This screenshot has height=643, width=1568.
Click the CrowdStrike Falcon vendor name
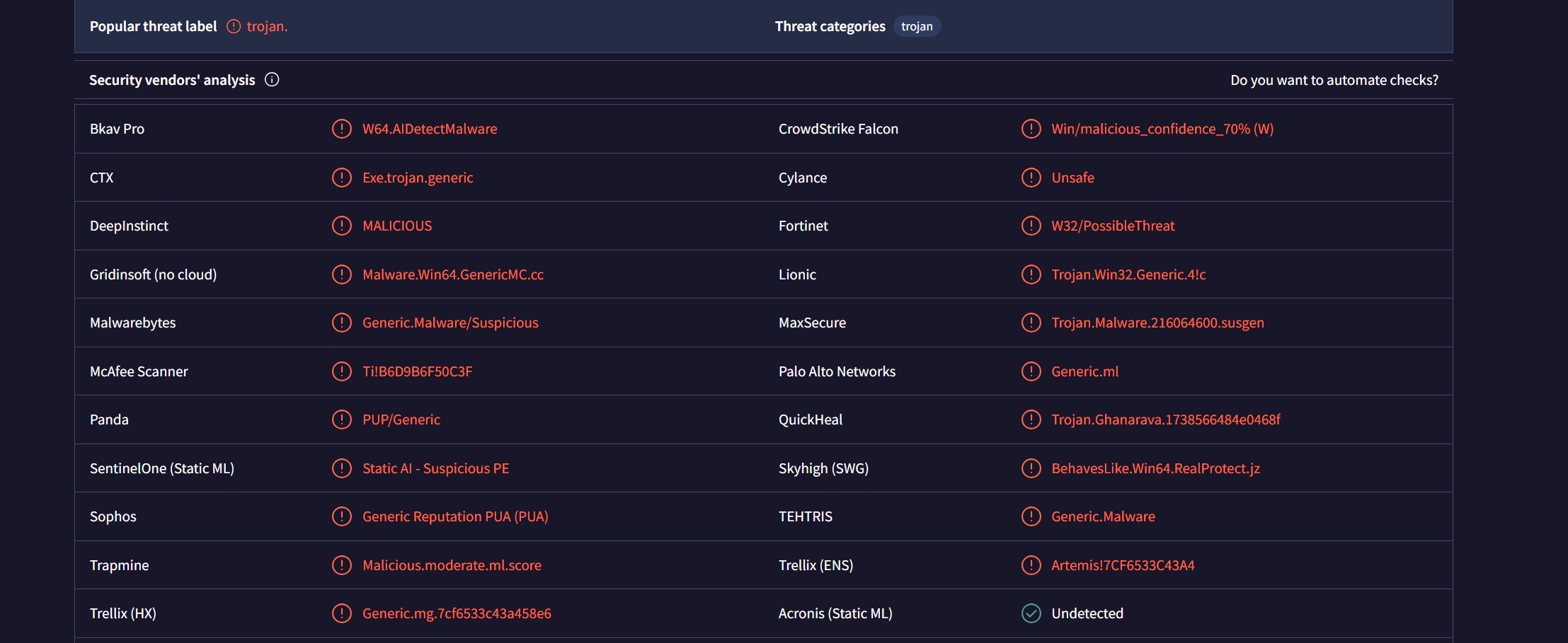click(838, 129)
